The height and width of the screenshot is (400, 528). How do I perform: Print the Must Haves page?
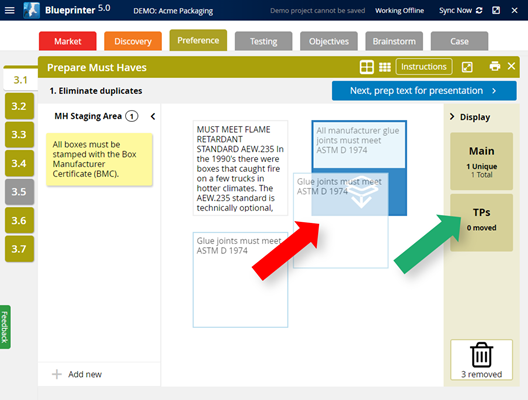click(494, 66)
